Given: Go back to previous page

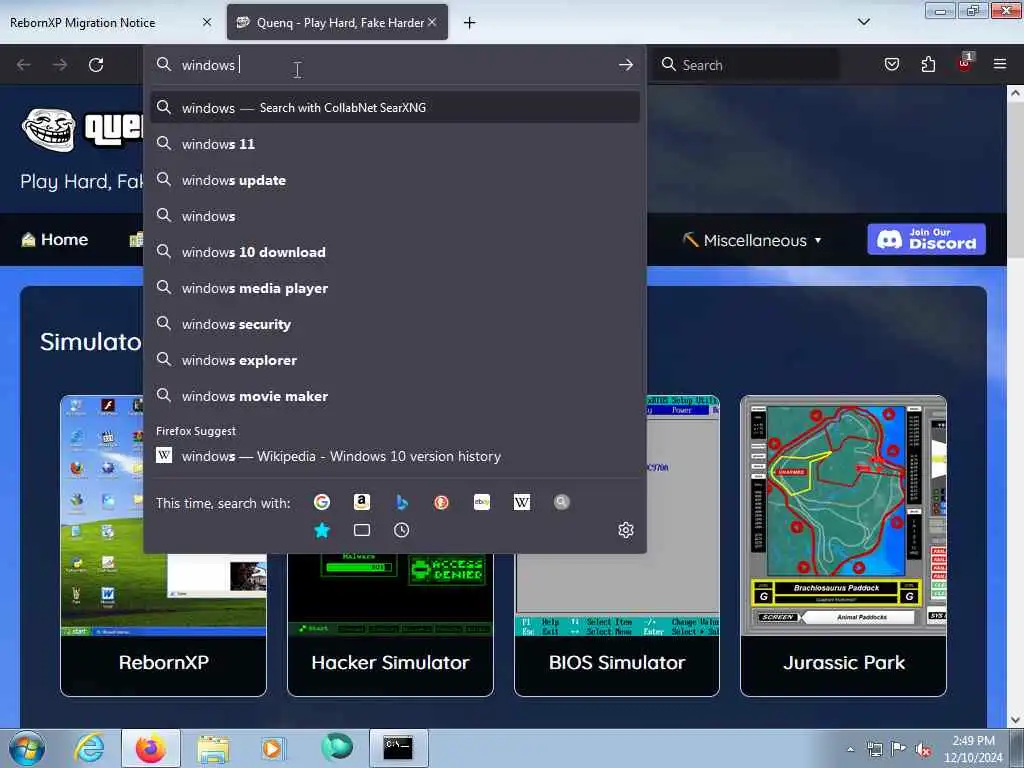Looking at the screenshot, I should pyautogui.click(x=24, y=65).
